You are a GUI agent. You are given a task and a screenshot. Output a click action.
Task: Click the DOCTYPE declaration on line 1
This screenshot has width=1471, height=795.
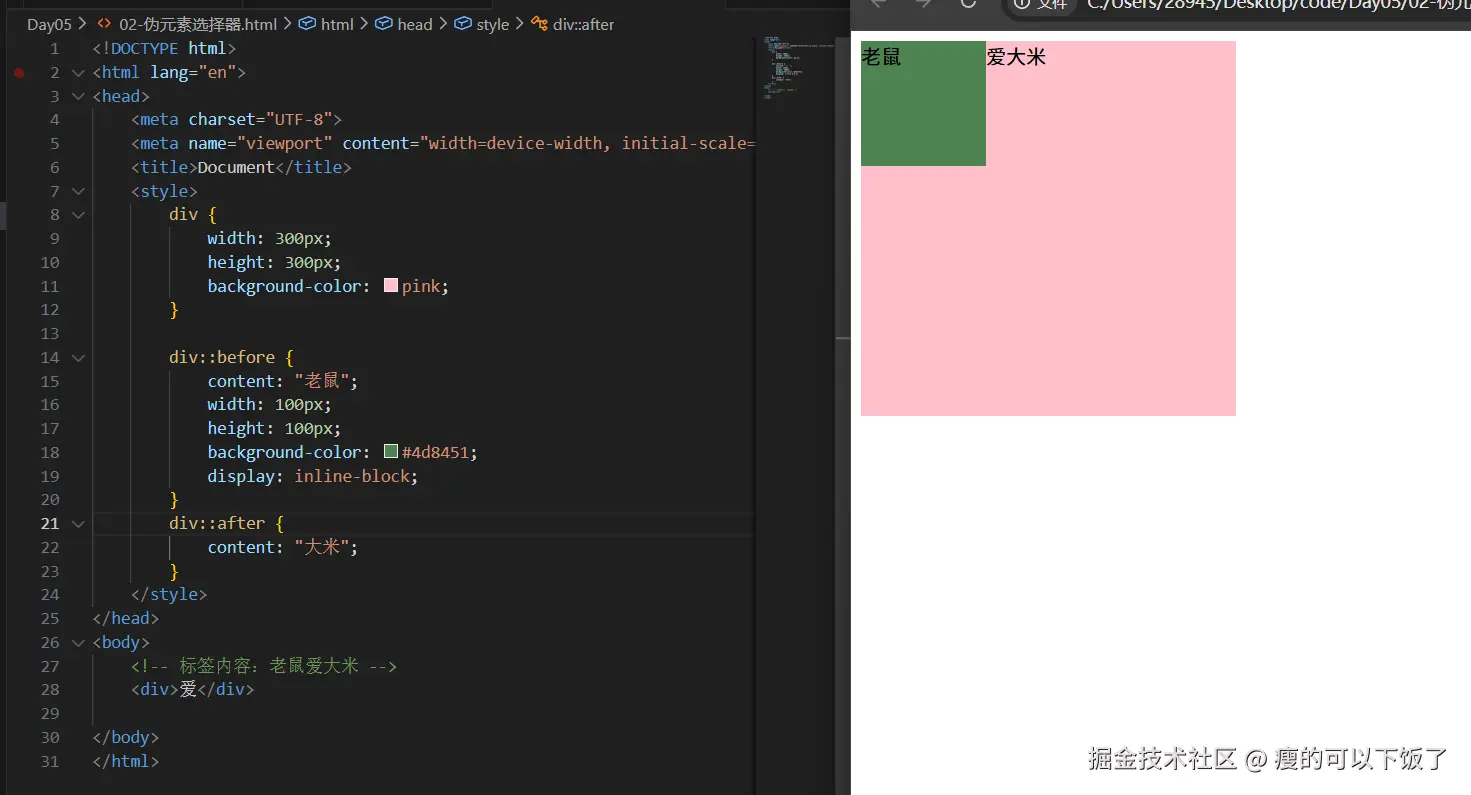[x=164, y=49]
